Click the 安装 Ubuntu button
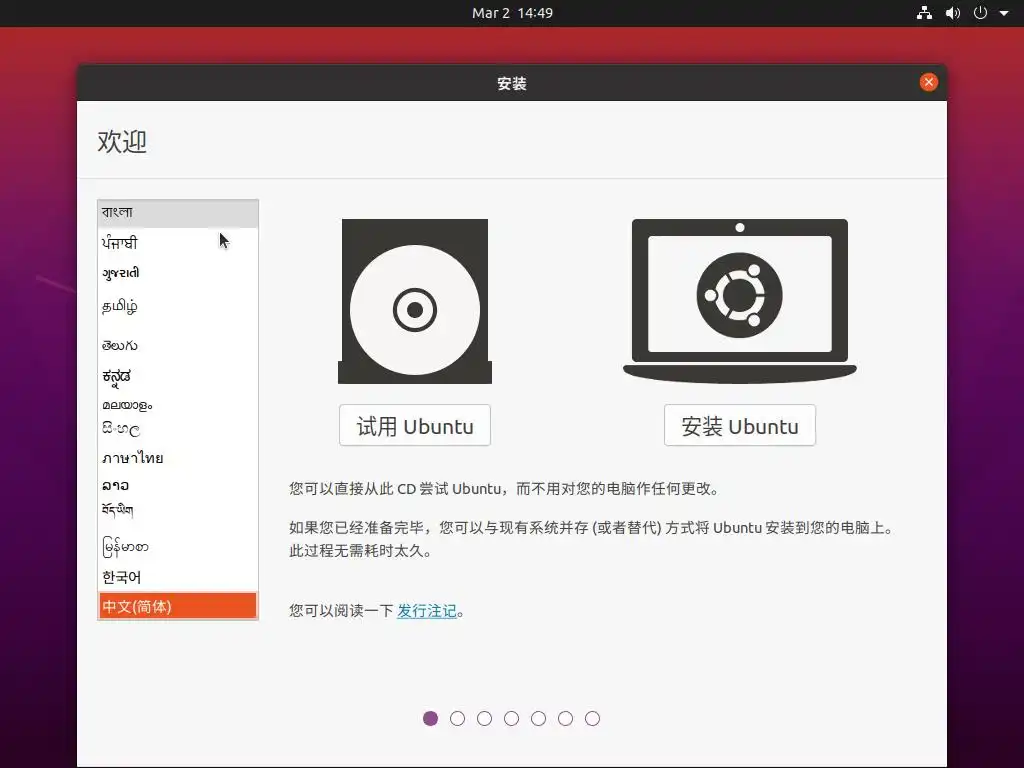Image resolution: width=1024 pixels, height=768 pixels. pyautogui.click(x=739, y=426)
